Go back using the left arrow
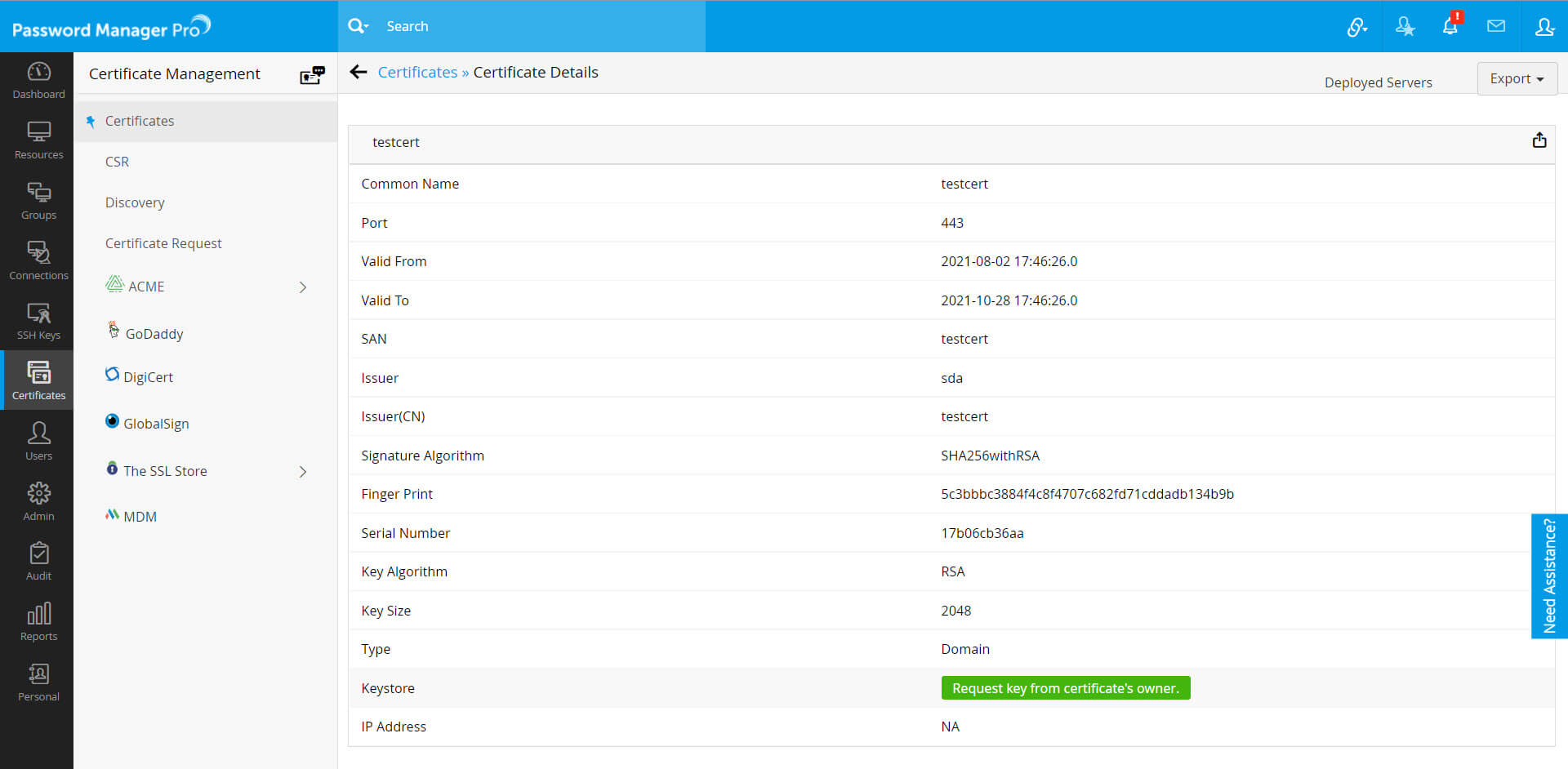1568x769 pixels. pyautogui.click(x=358, y=72)
